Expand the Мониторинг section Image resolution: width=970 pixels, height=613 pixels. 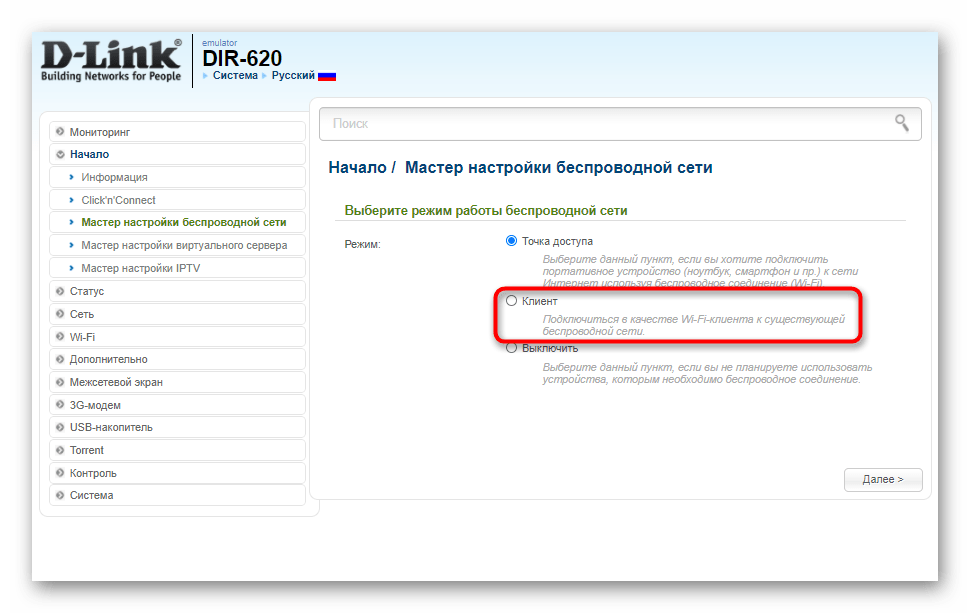click(x=100, y=132)
